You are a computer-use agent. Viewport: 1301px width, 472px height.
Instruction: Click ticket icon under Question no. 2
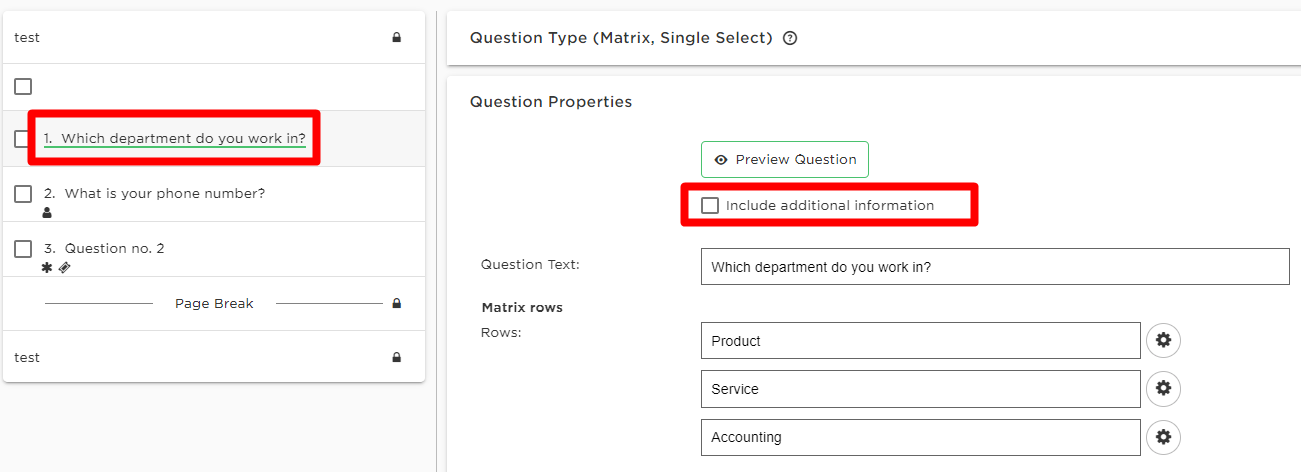[64, 267]
